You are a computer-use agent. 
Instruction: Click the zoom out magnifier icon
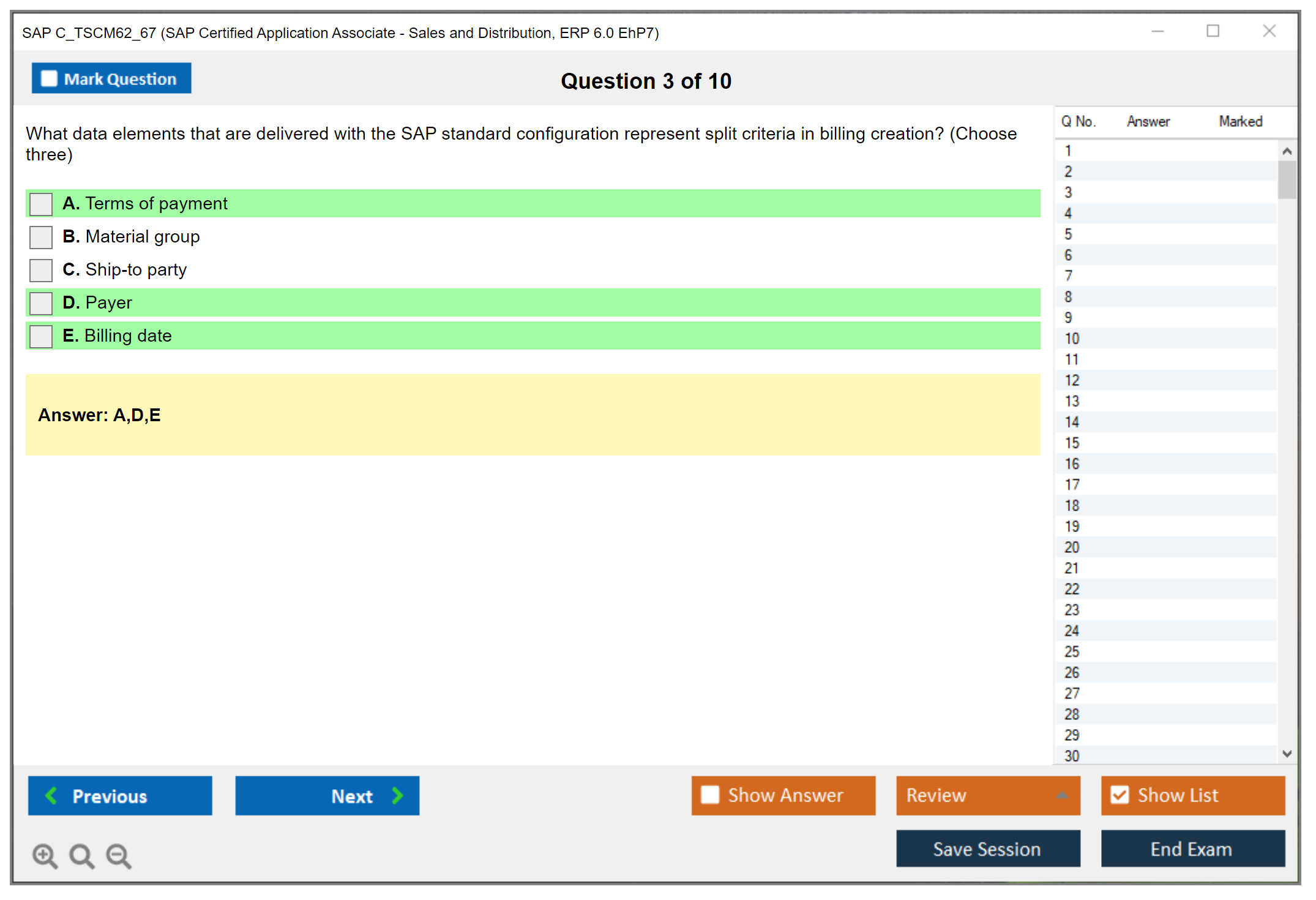click(x=119, y=855)
